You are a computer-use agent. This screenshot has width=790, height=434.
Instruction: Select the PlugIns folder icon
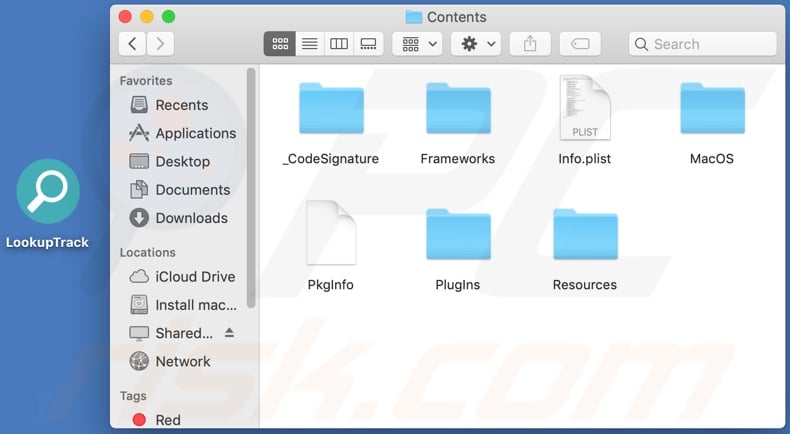pyautogui.click(x=458, y=234)
